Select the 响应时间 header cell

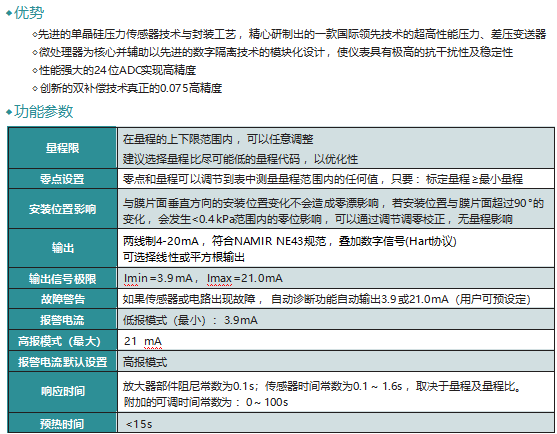pos(63,391)
